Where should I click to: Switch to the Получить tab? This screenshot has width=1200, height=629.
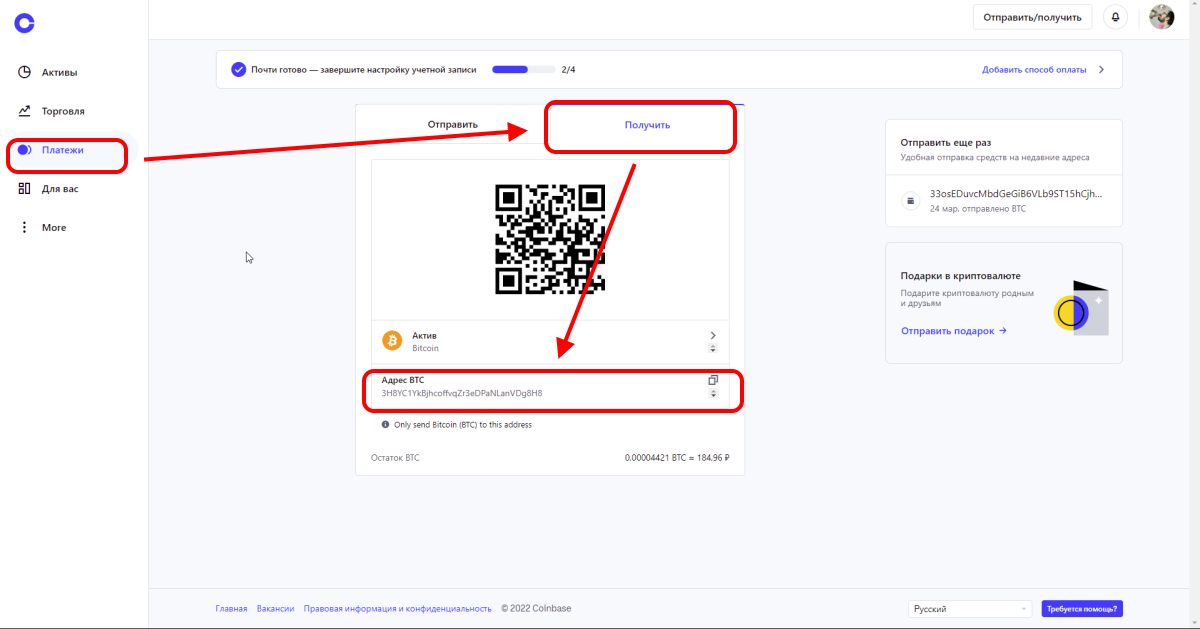point(647,125)
